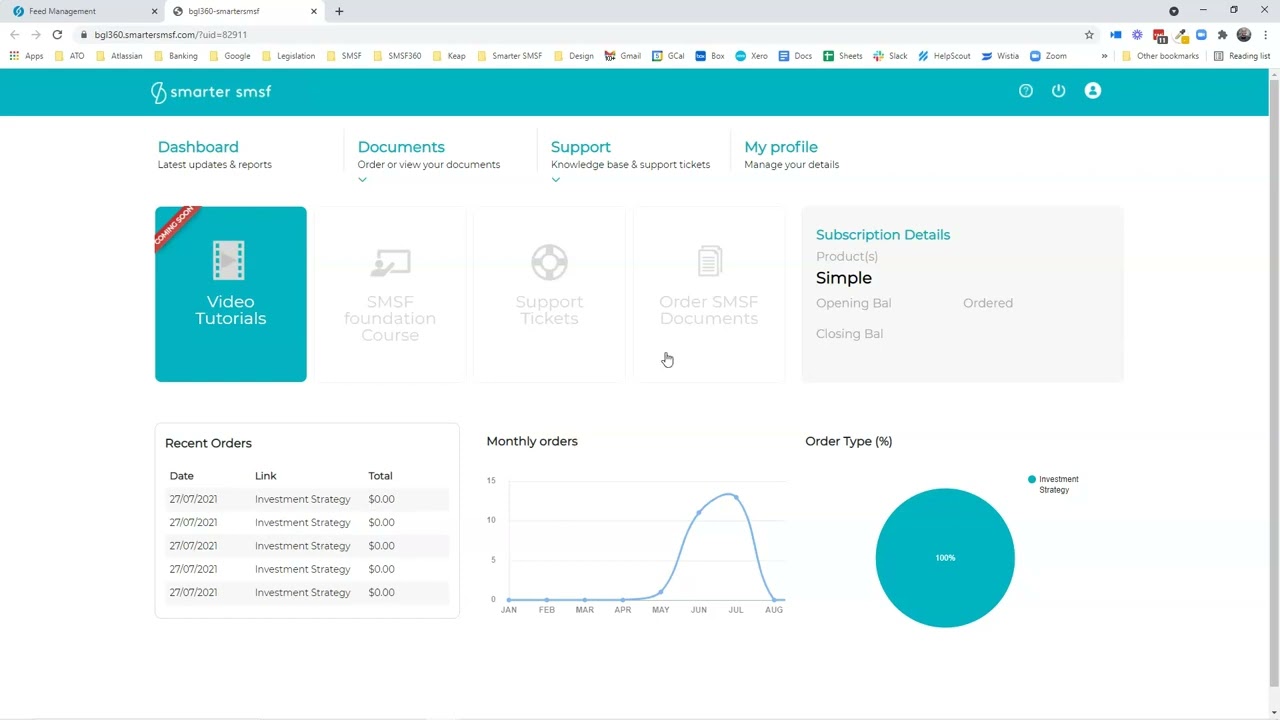Switch to the Feed Management tab
The height and width of the screenshot is (720, 1280).
click(x=85, y=11)
